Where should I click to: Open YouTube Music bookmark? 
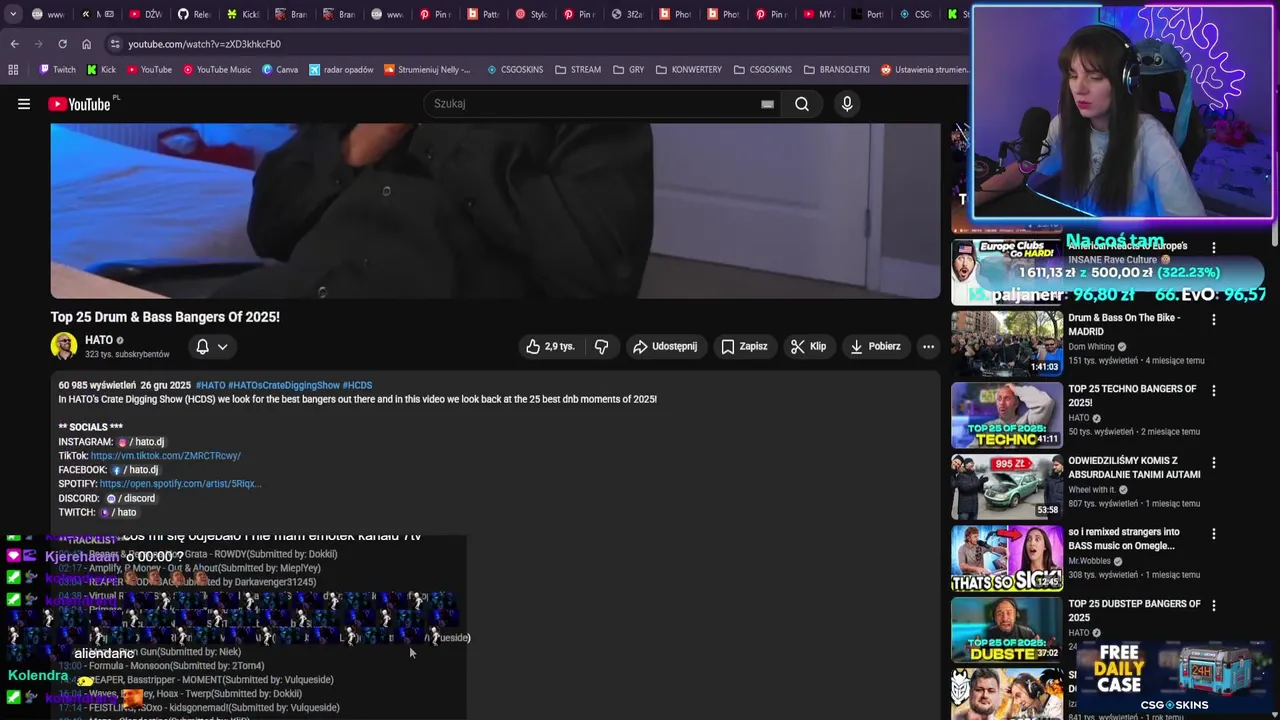217,70
